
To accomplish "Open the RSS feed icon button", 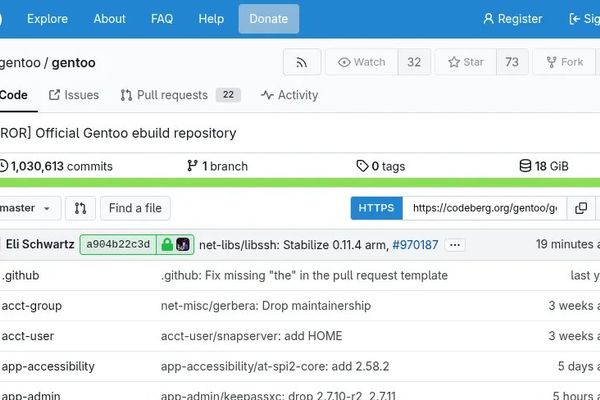I will 302,62.
